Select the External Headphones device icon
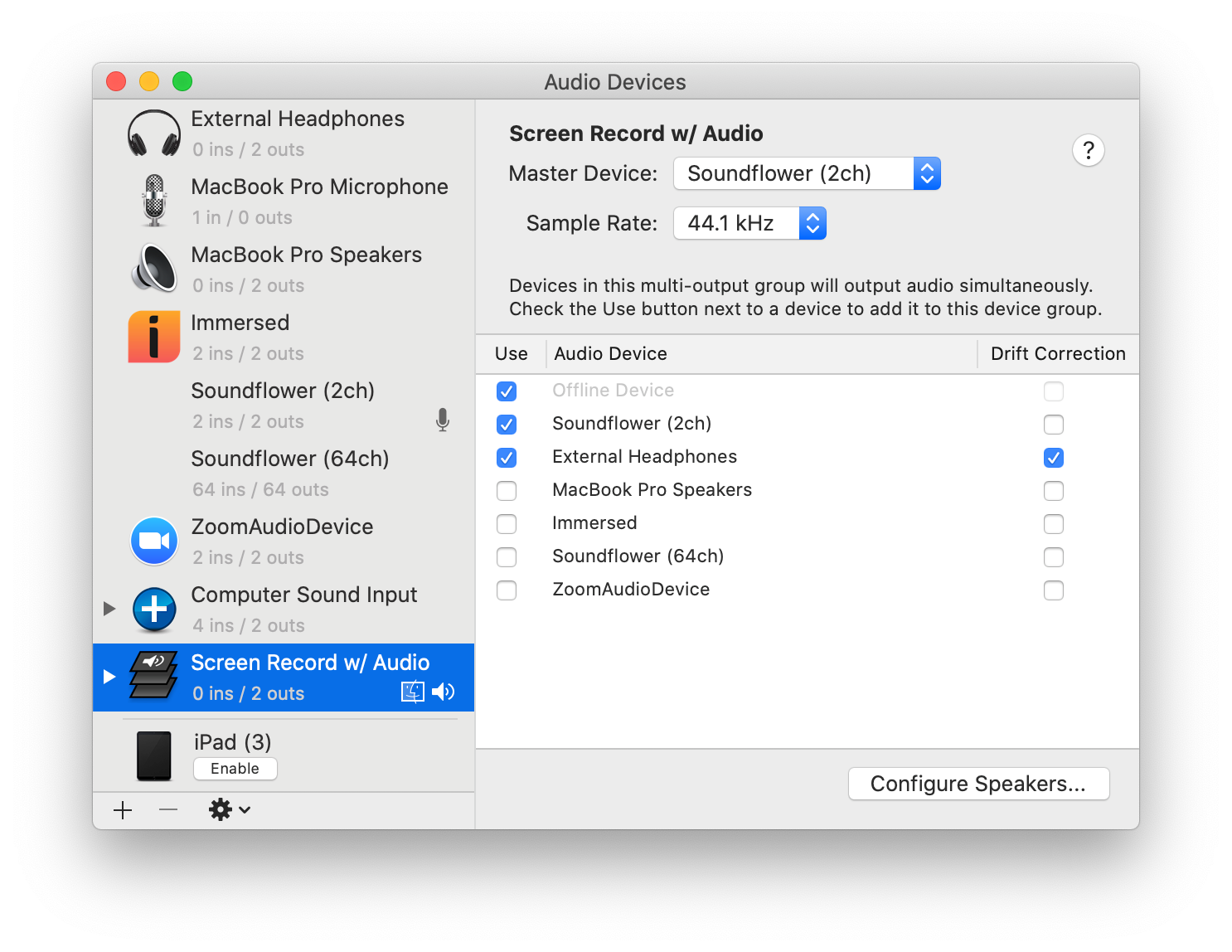This screenshot has width=1232, height=952. [x=153, y=133]
